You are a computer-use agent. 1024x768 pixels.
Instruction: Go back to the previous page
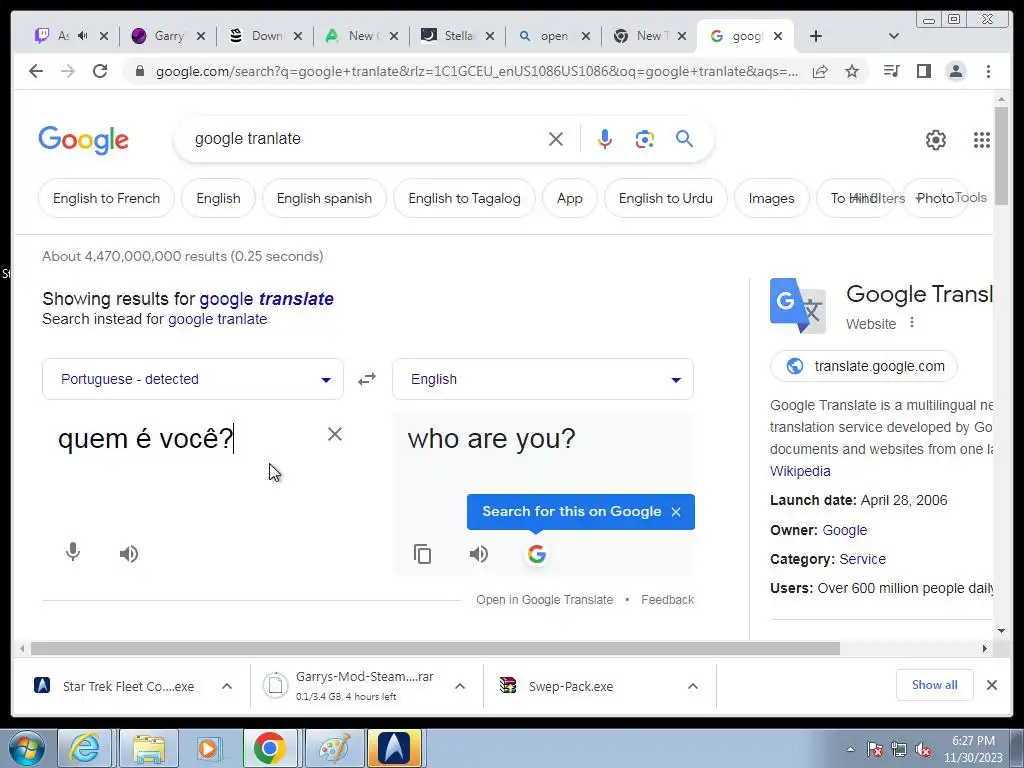tap(36, 71)
